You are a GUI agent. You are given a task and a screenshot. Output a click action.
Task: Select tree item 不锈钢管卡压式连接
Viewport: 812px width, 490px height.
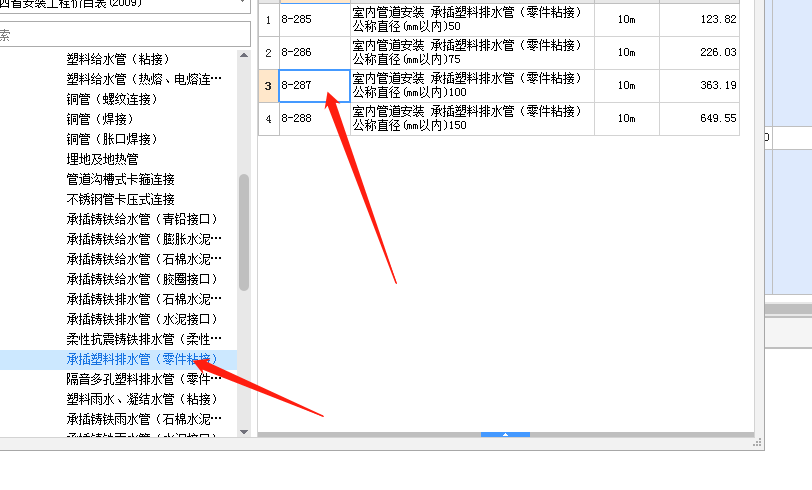click(x=121, y=199)
